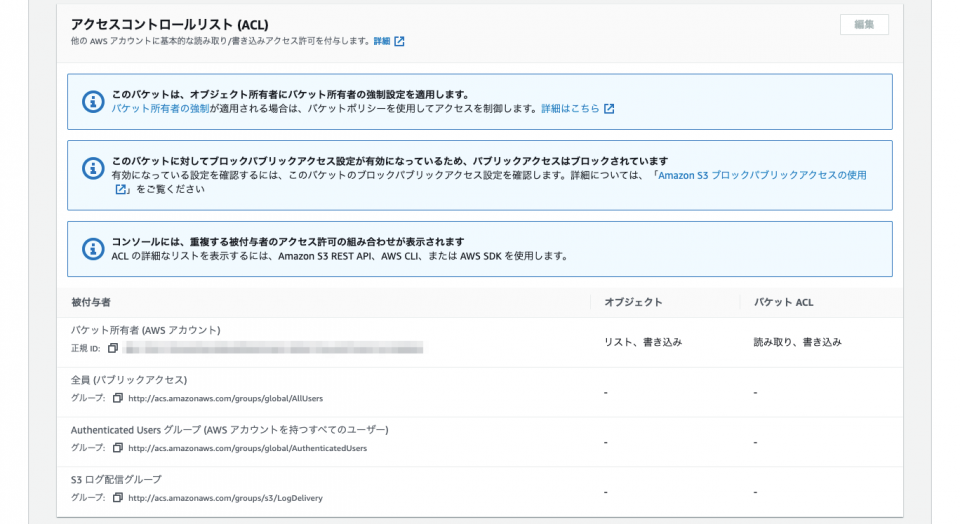The width and height of the screenshot is (960, 524).
Task: Click external-link icon after 詳細はこちら
Action: tap(609, 108)
